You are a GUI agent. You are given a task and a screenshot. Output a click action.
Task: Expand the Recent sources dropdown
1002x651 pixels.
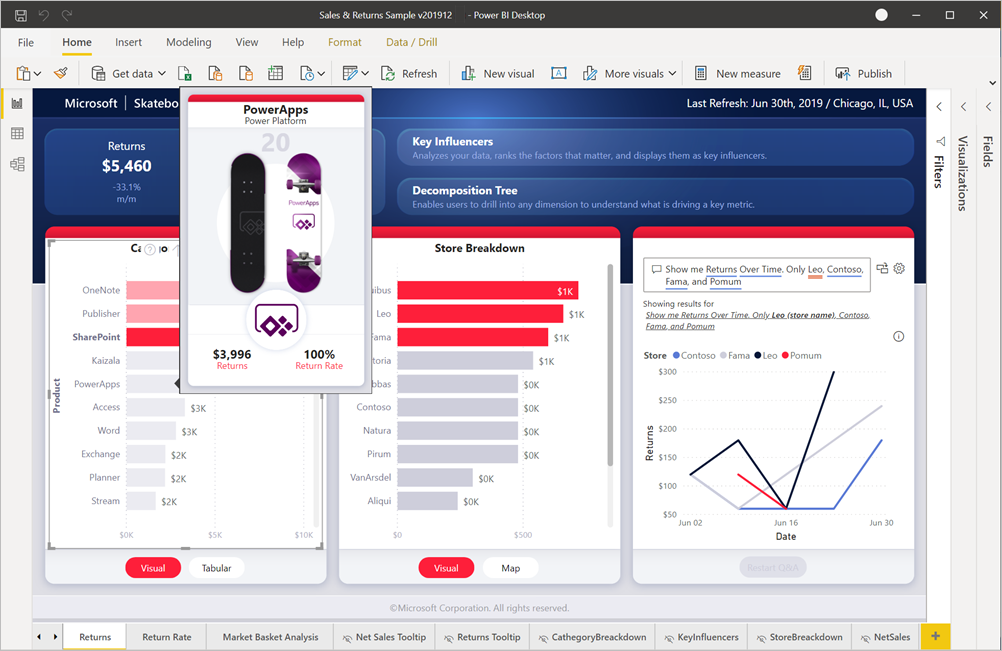pos(320,73)
